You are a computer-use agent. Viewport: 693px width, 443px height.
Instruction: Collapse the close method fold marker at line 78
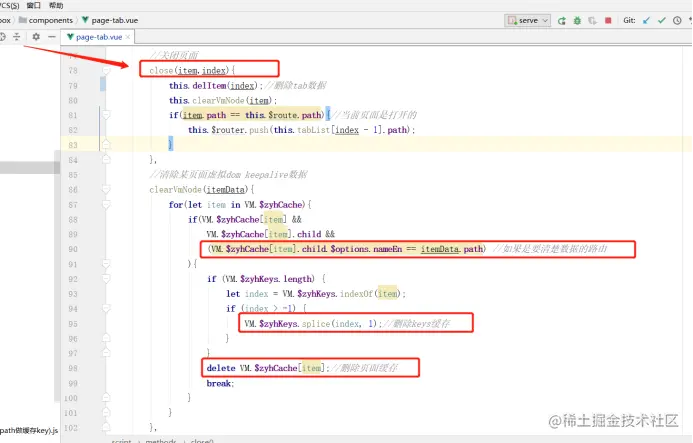[106, 70]
